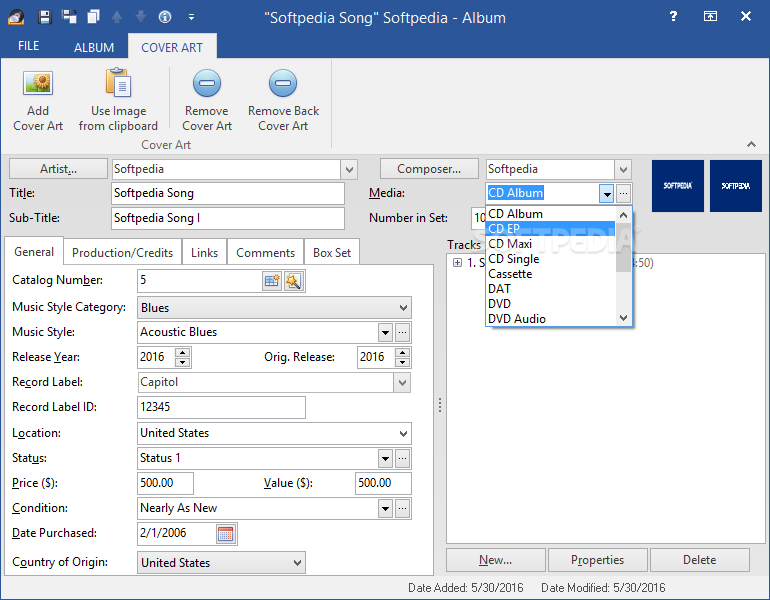Expand track 1 in Tracks list
Screen dimensions: 770x600
[457, 263]
